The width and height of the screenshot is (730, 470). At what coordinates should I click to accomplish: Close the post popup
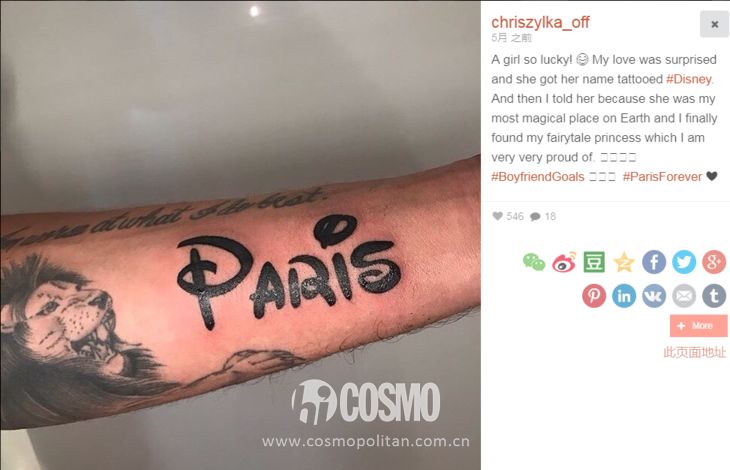pos(714,24)
